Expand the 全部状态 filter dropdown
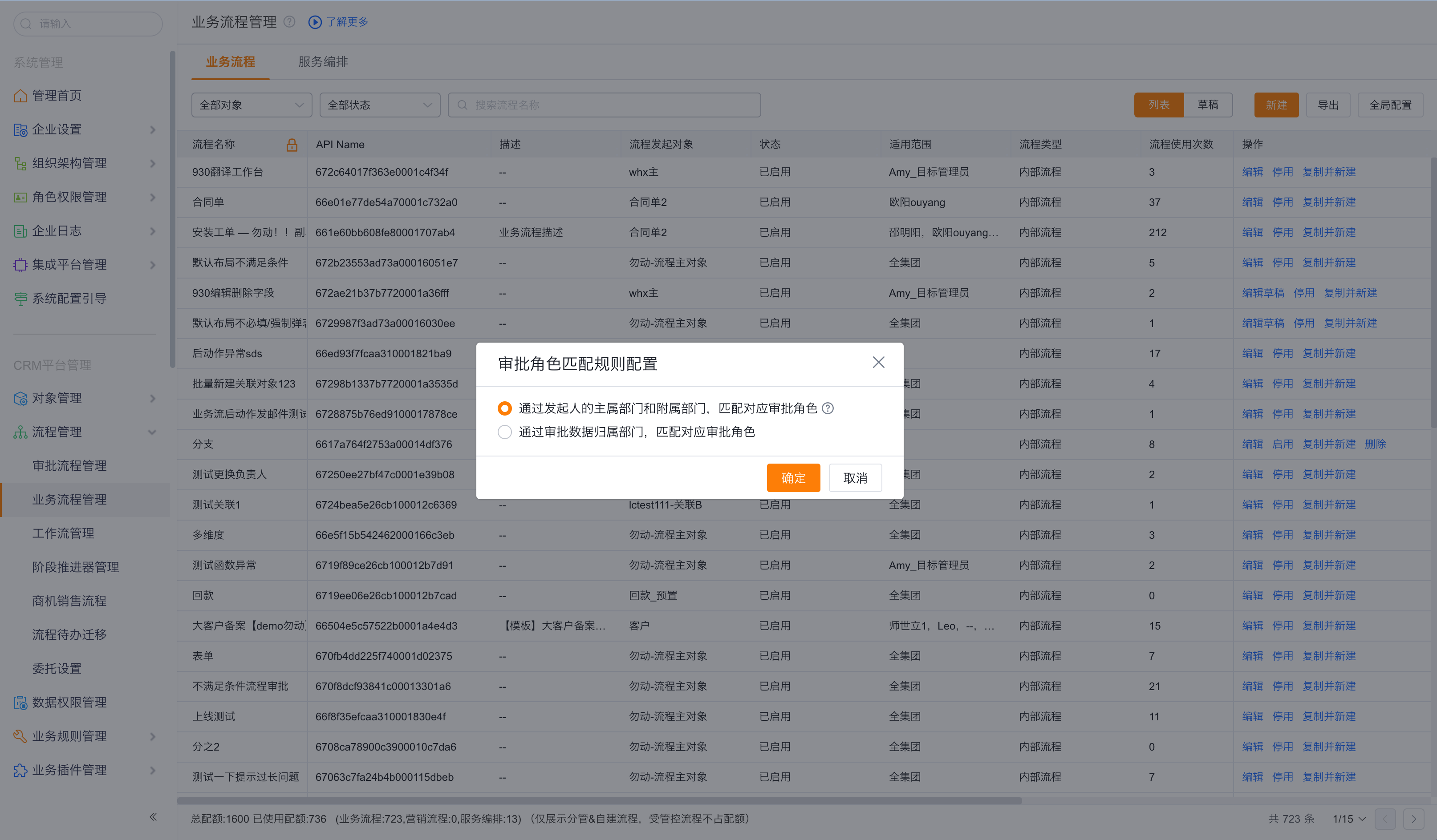 [379, 104]
